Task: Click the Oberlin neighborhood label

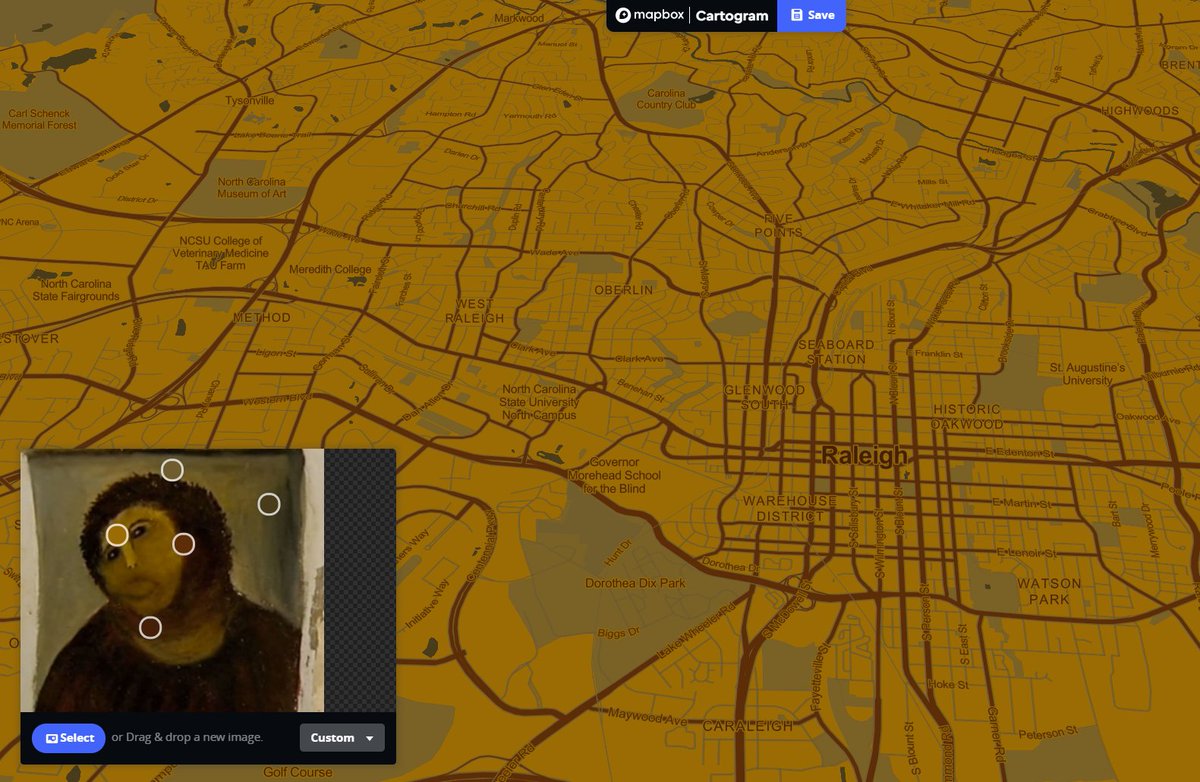Action: 623,290
